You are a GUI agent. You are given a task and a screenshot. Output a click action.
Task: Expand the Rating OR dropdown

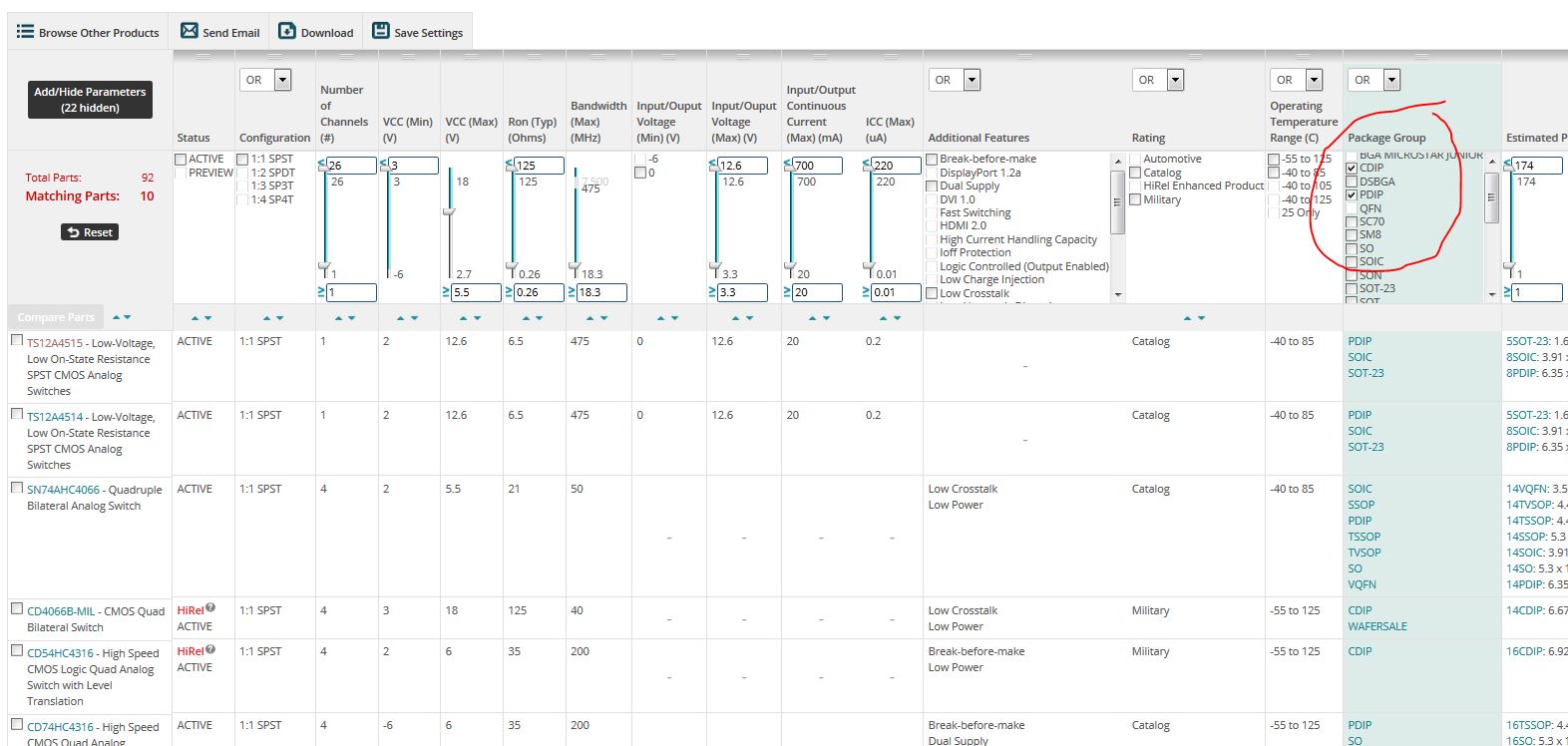coord(1175,80)
